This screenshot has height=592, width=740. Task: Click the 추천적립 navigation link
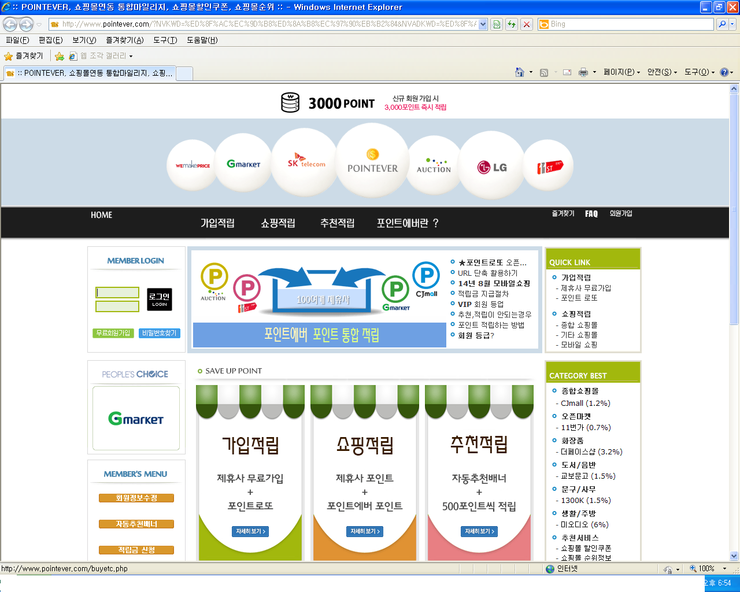(x=337, y=223)
